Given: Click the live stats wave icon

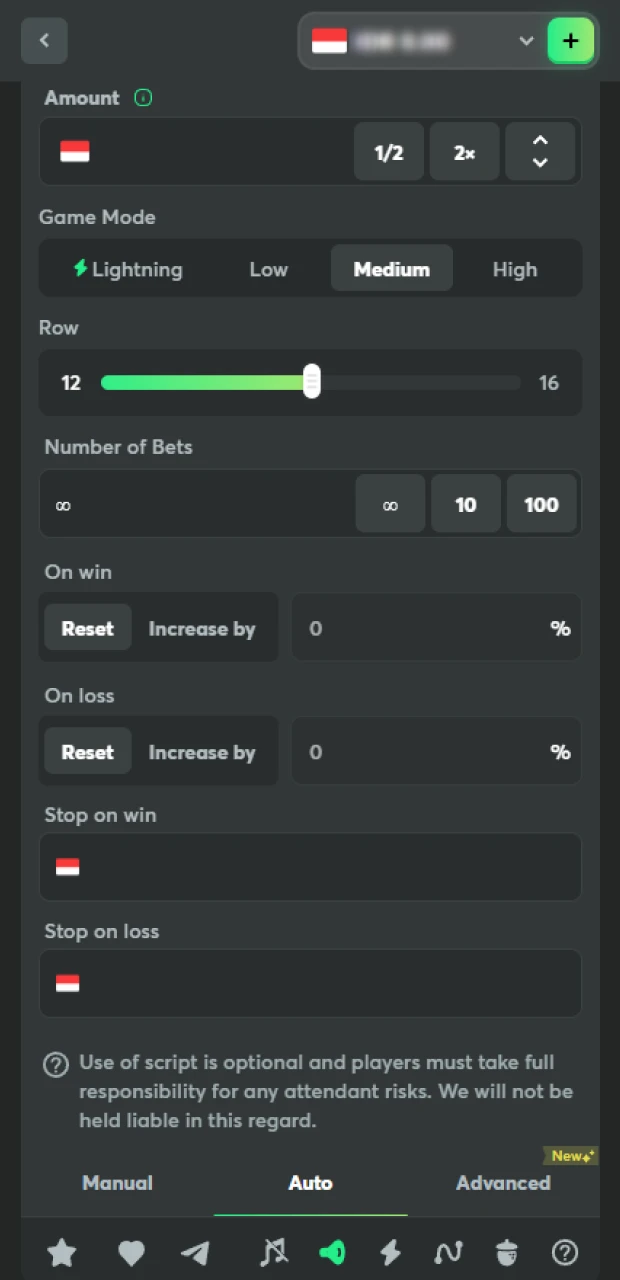Looking at the screenshot, I should [448, 1252].
